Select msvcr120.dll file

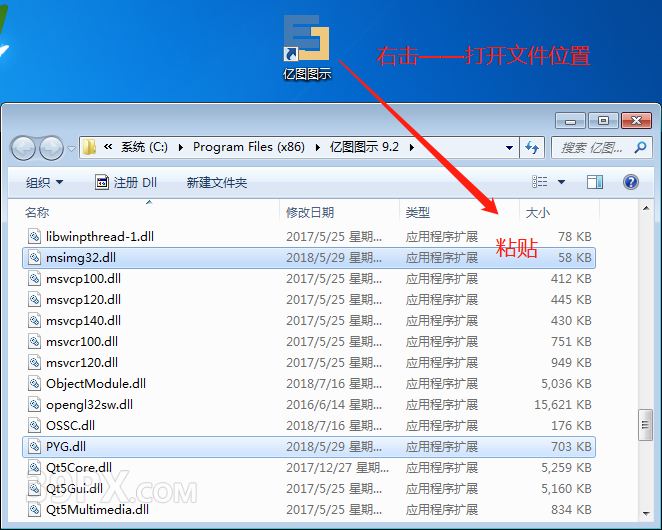pos(309,363)
